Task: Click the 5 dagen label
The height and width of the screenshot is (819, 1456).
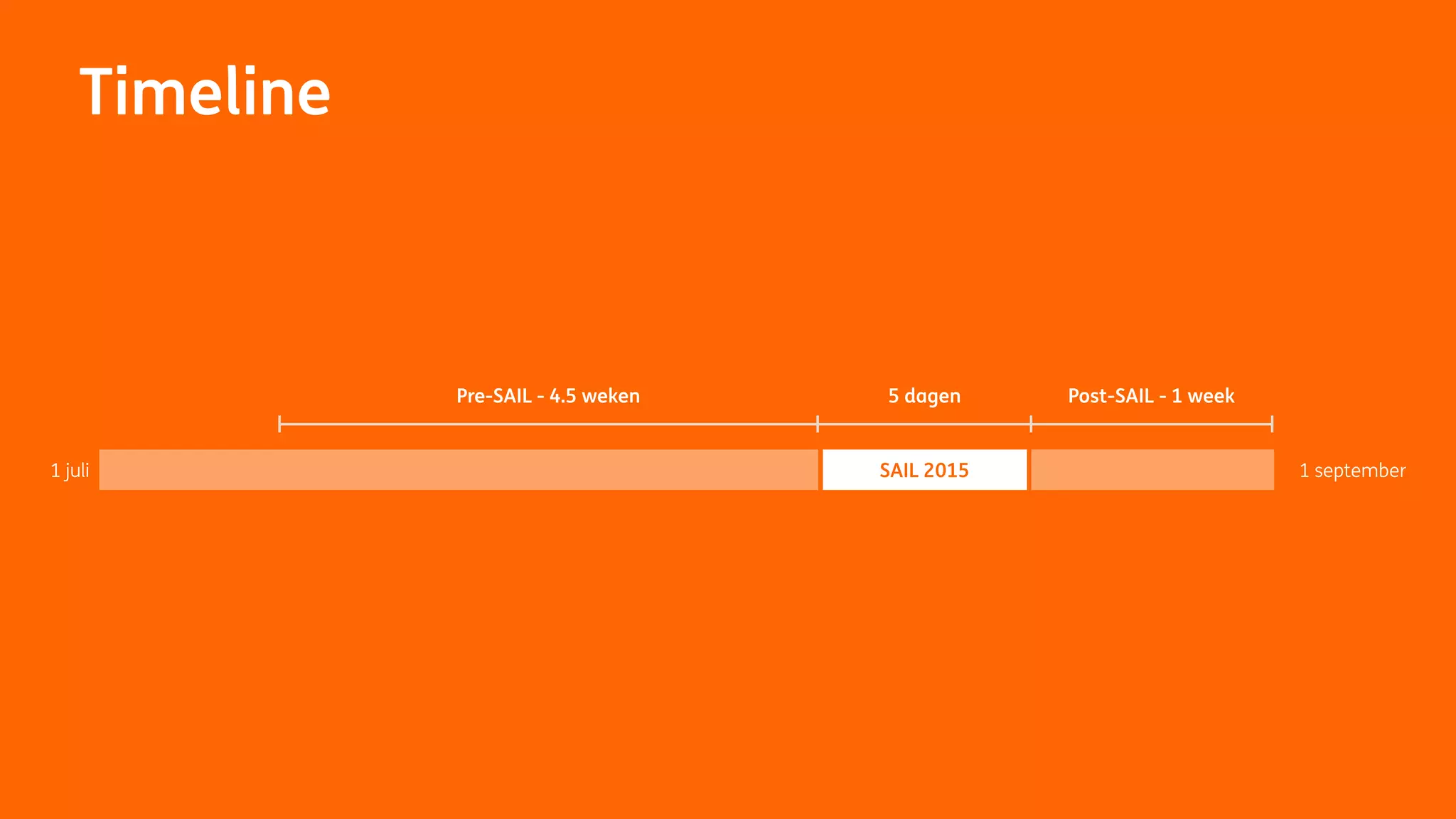Action: (924, 397)
